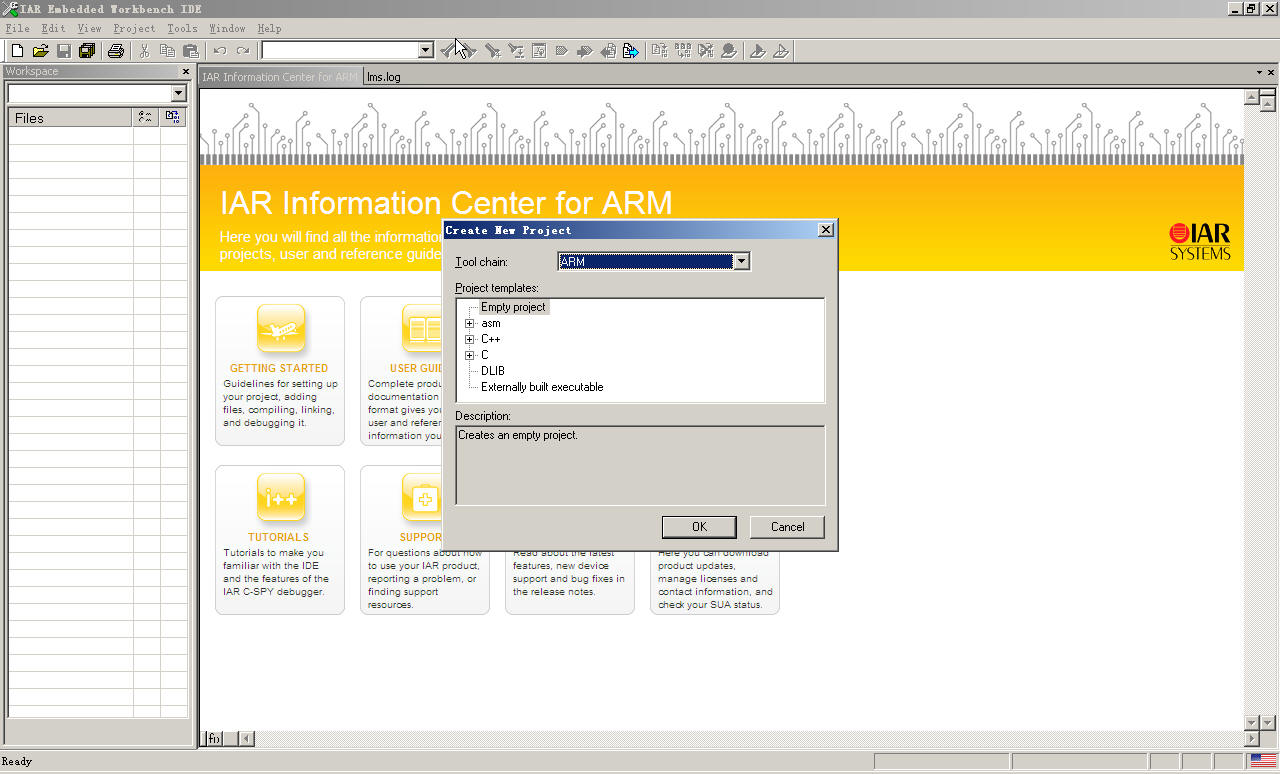The width and height of the screenshot is (1280, 774).
Task: Click the Compile toolbar icon
Action: coord(660,50)
